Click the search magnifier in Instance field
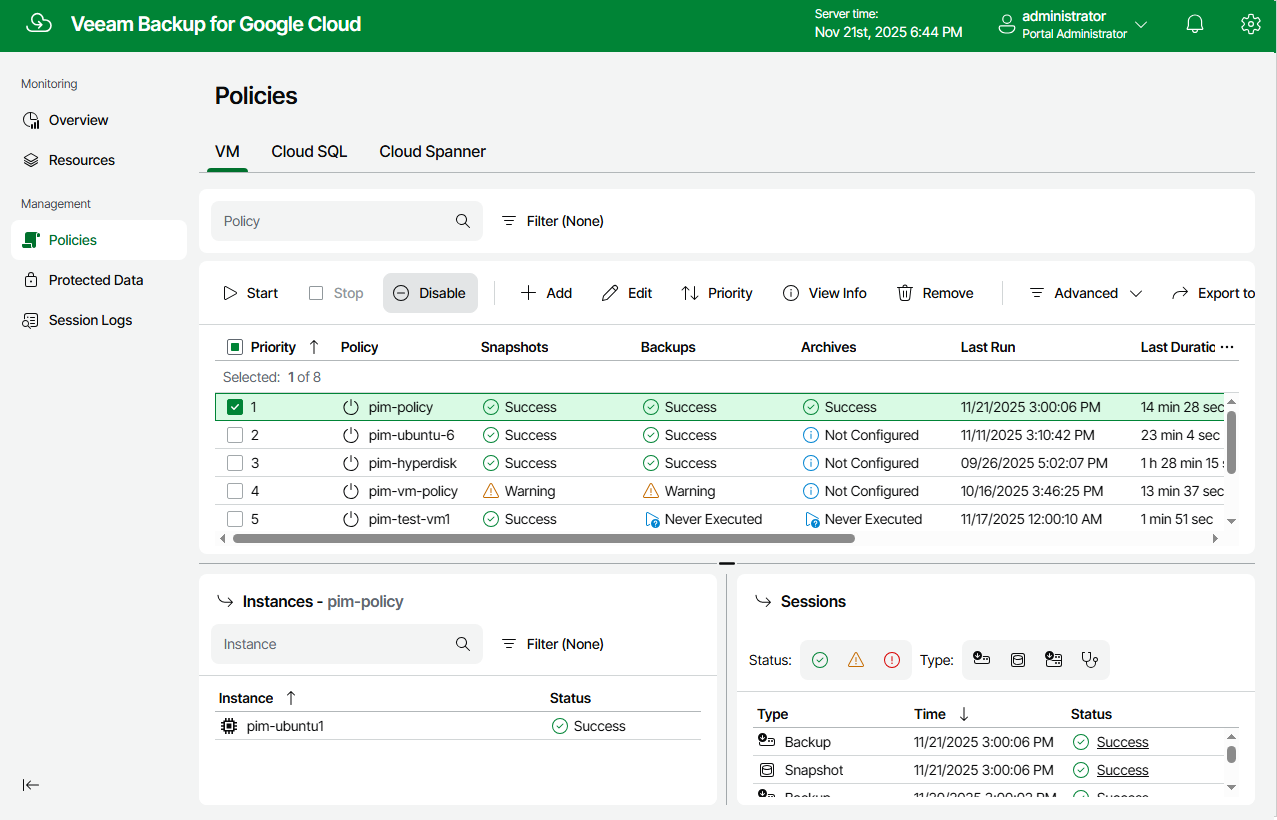 (x=463, y=644)
